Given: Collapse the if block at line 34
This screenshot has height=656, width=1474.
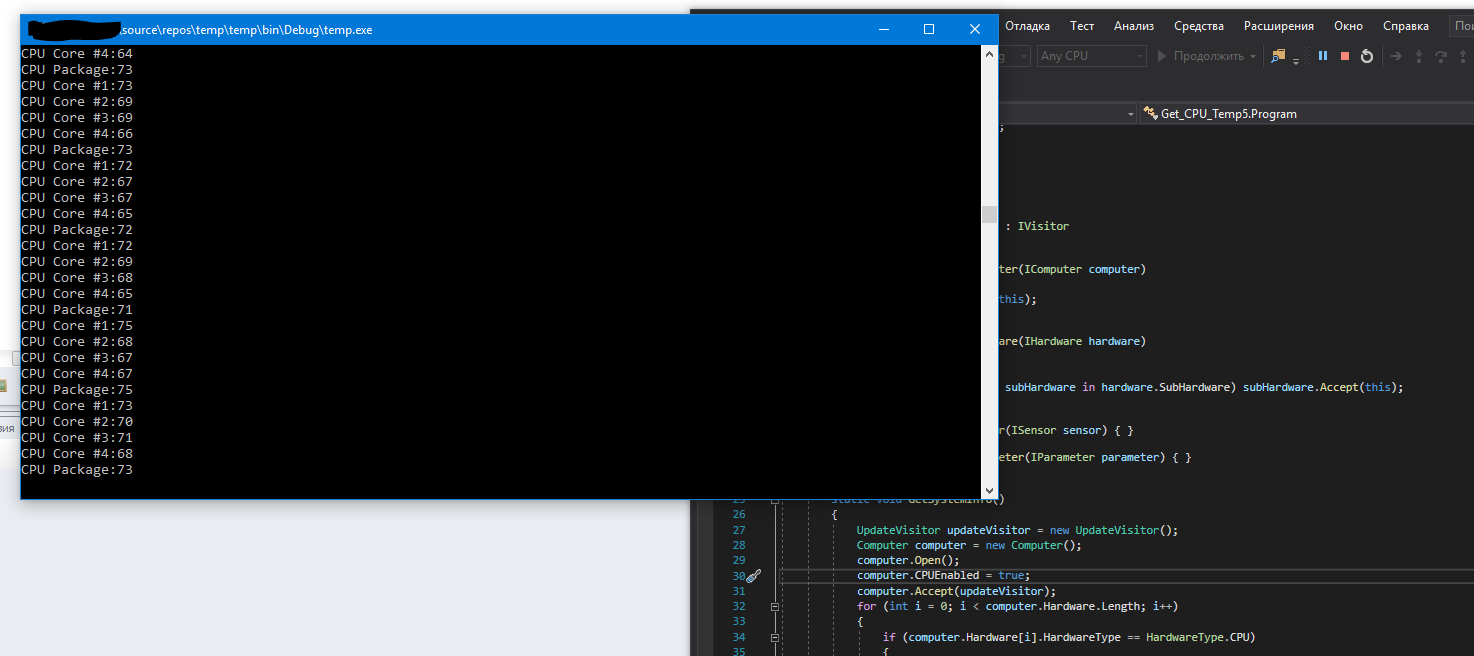Looking at the screenshot, I should (774, 637).
